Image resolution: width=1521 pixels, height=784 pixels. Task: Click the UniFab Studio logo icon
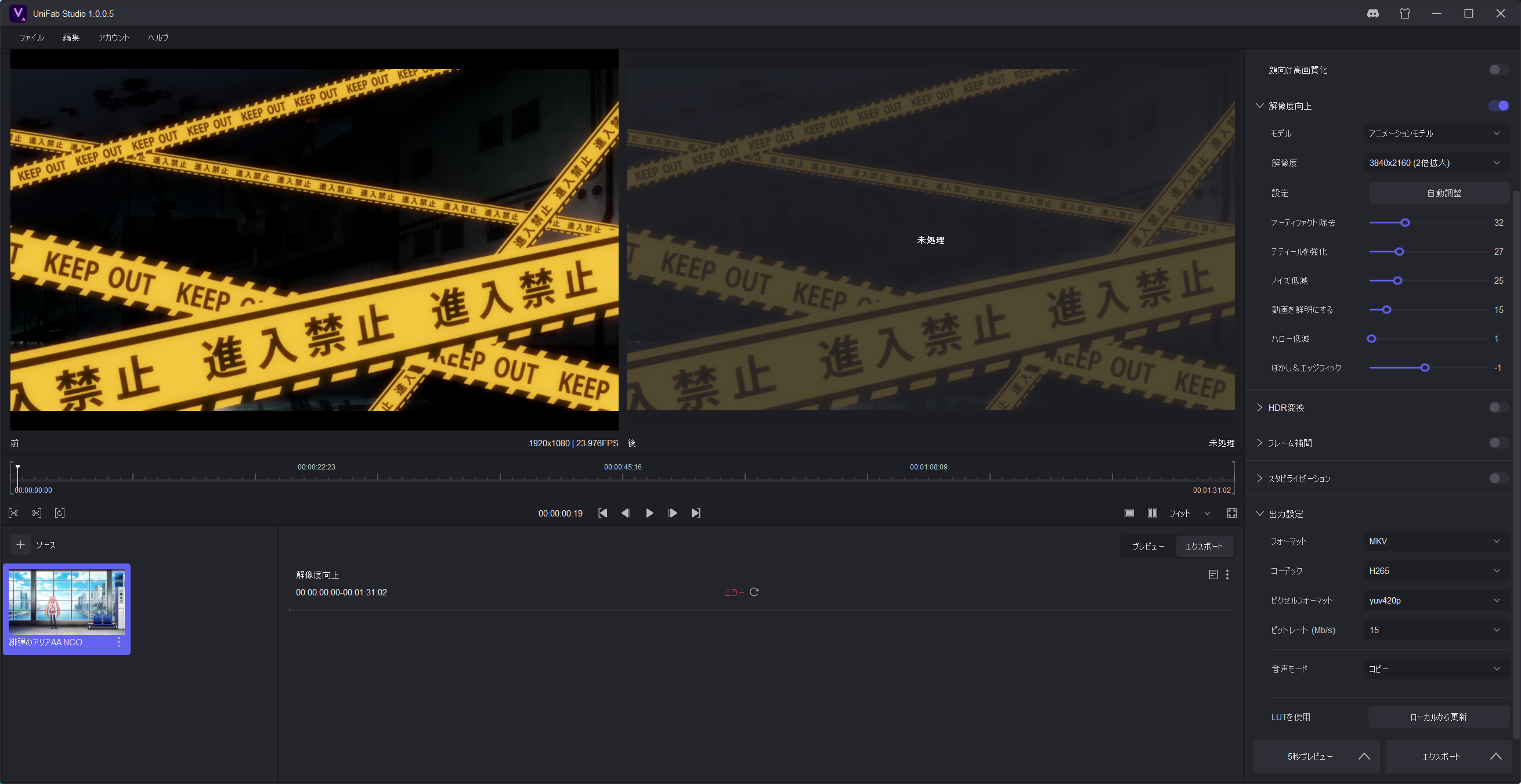click(x=18, y=13)
